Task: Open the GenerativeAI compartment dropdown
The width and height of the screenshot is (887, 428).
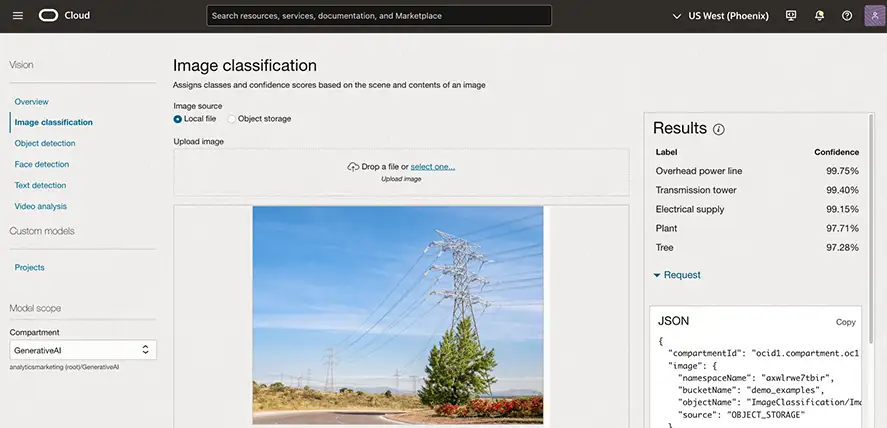Action: point(83,350)
